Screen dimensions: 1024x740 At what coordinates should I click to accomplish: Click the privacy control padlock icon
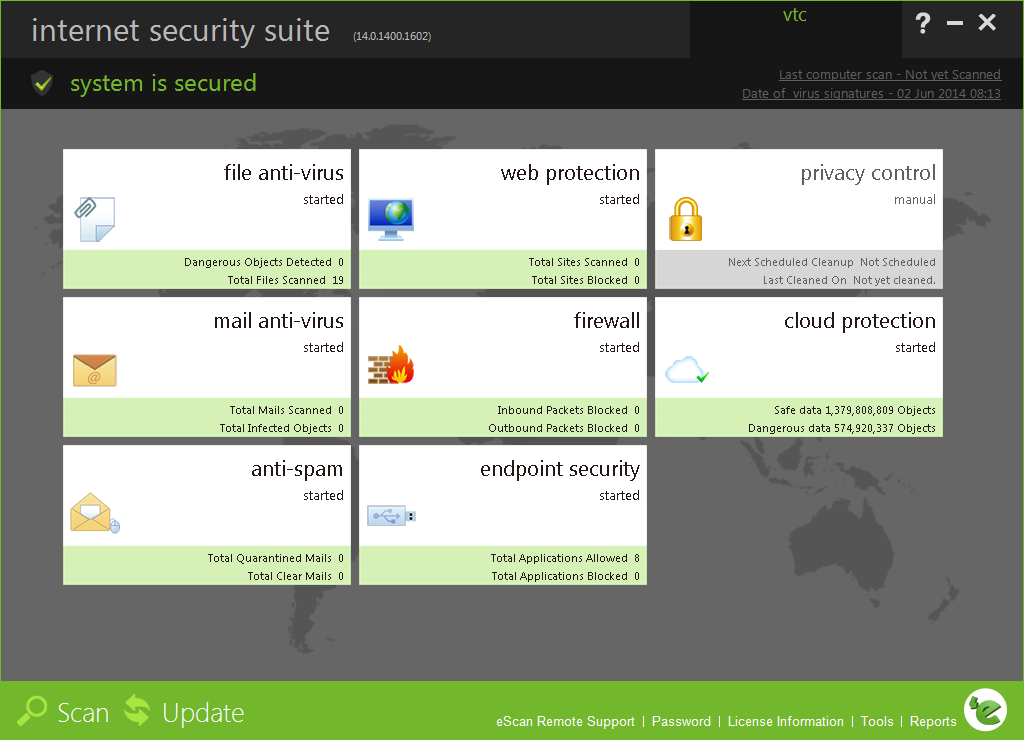pyautogui.click(x=686, y=219)
